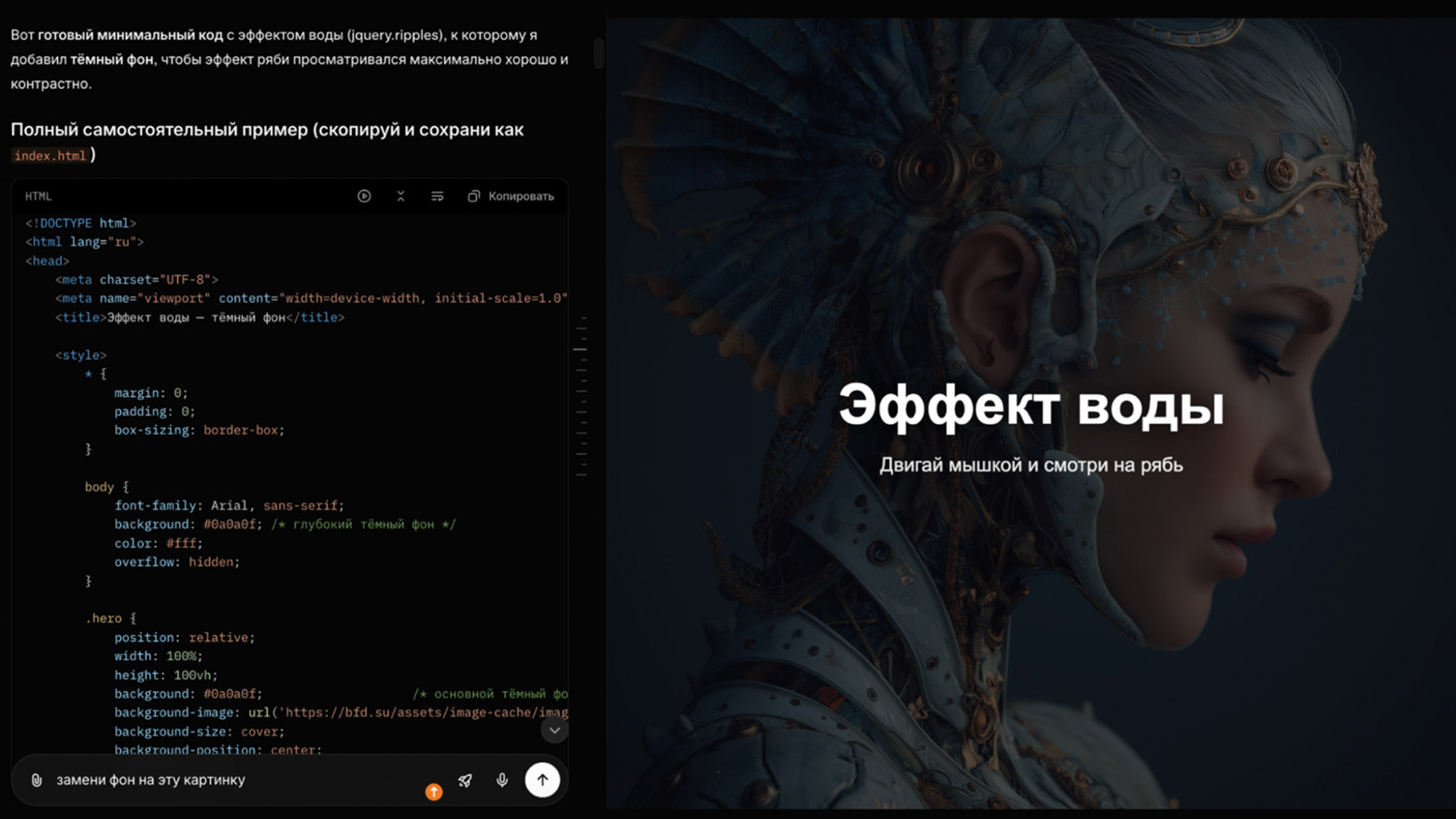Select the HTML label on the code block header
This screenshot has height=819, width=1456.
coord(37,196)
